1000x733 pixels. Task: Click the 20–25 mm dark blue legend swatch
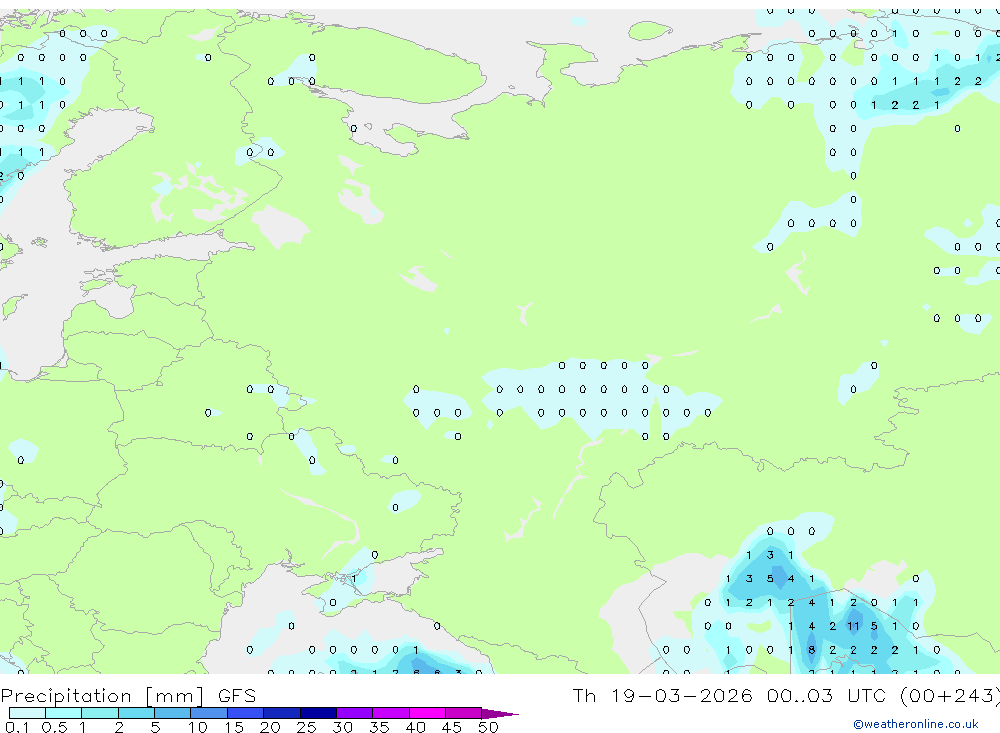[x=282, y=713]
